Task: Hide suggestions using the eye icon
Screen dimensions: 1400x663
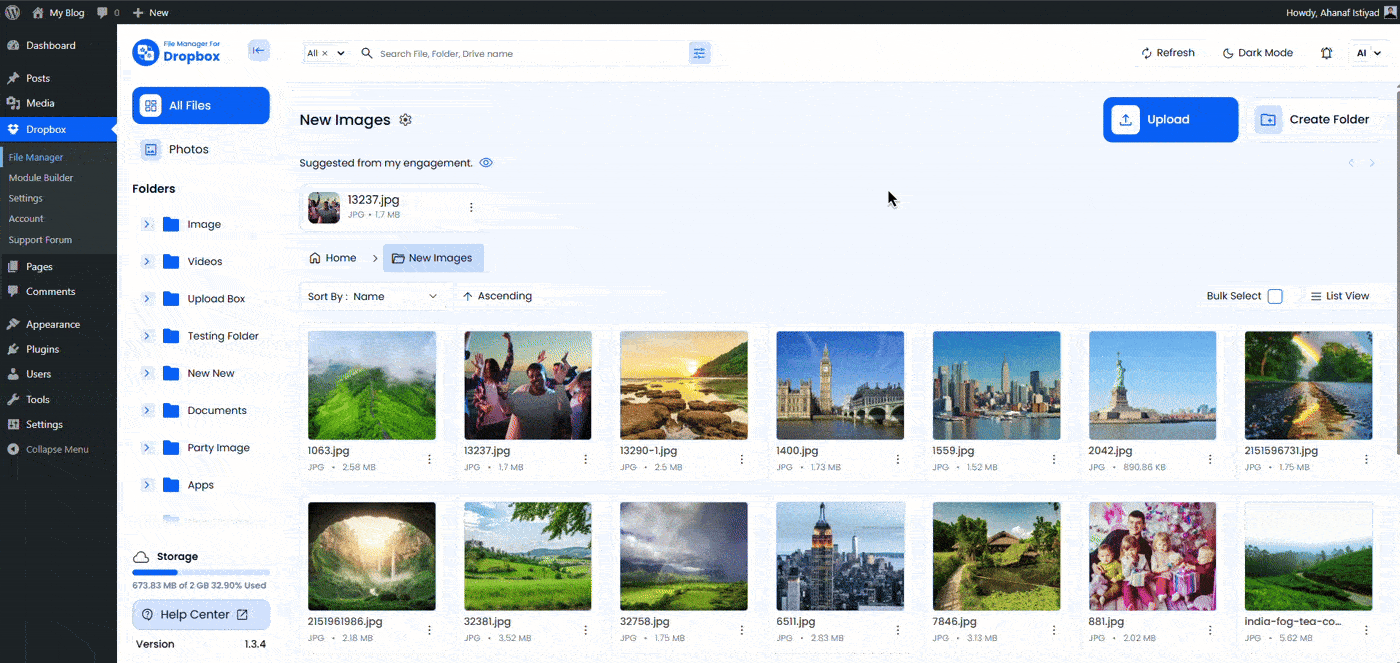Action: point(486,163)
